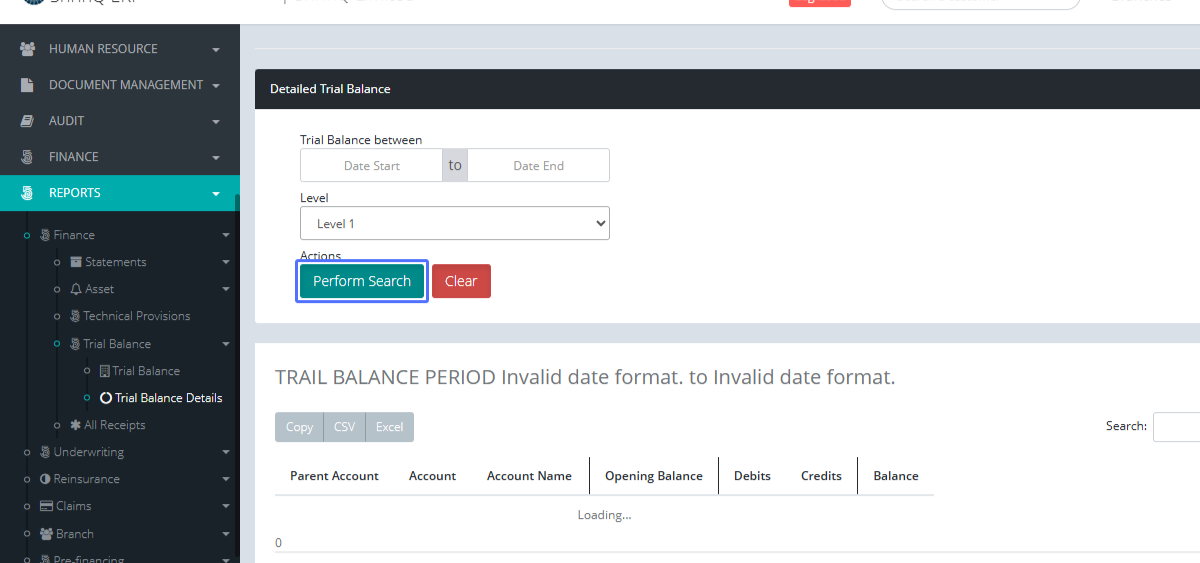1200x563 pixels.
Task: Expand the Finance top-level menu arrow
Action: (x=216, y=157)
